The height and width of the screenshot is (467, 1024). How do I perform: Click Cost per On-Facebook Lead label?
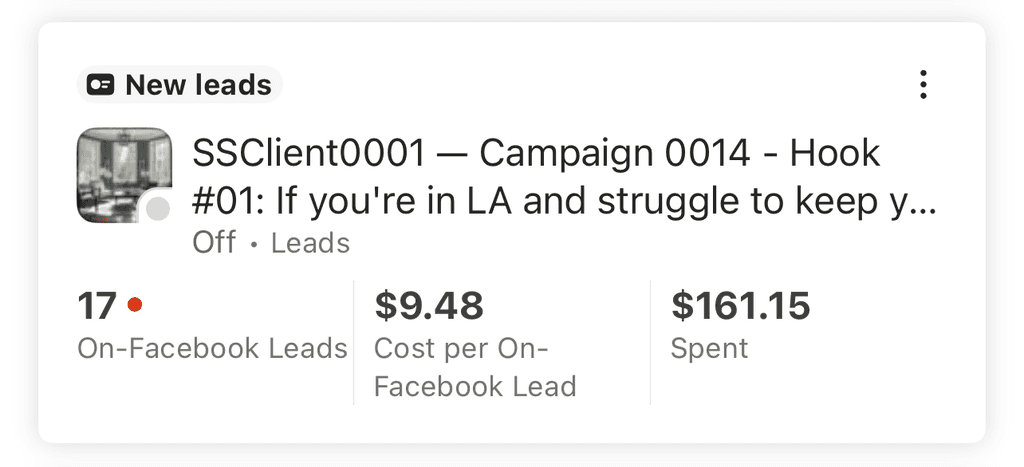475,367
